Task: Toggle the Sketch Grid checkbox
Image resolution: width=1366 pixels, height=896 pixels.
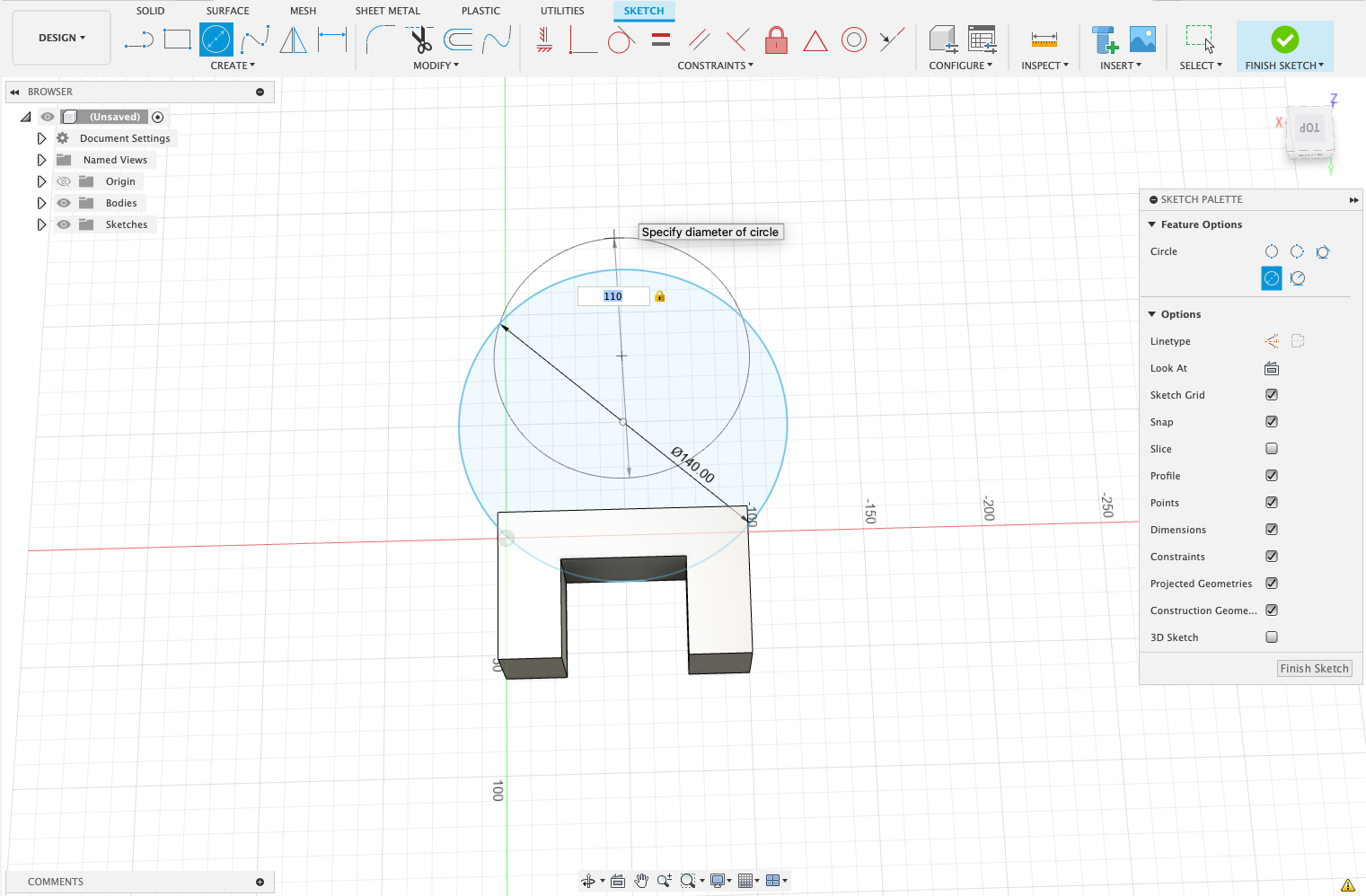Action: (1272, 395)
